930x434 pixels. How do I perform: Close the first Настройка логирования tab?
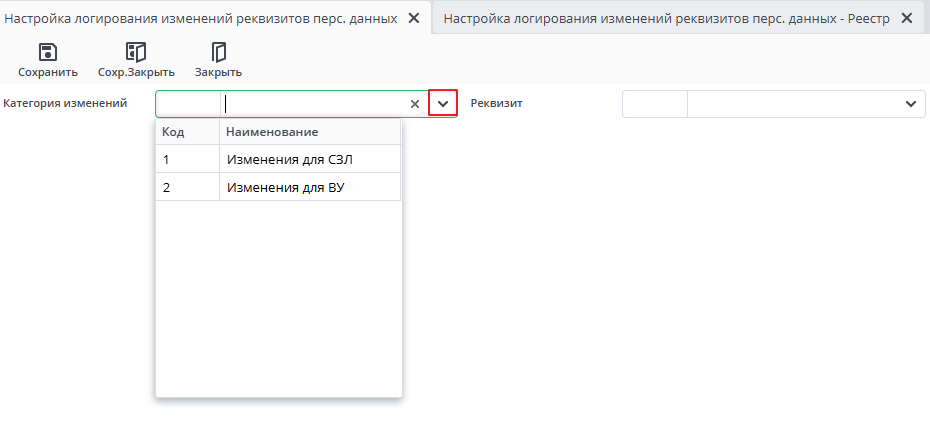click(414, 18)
